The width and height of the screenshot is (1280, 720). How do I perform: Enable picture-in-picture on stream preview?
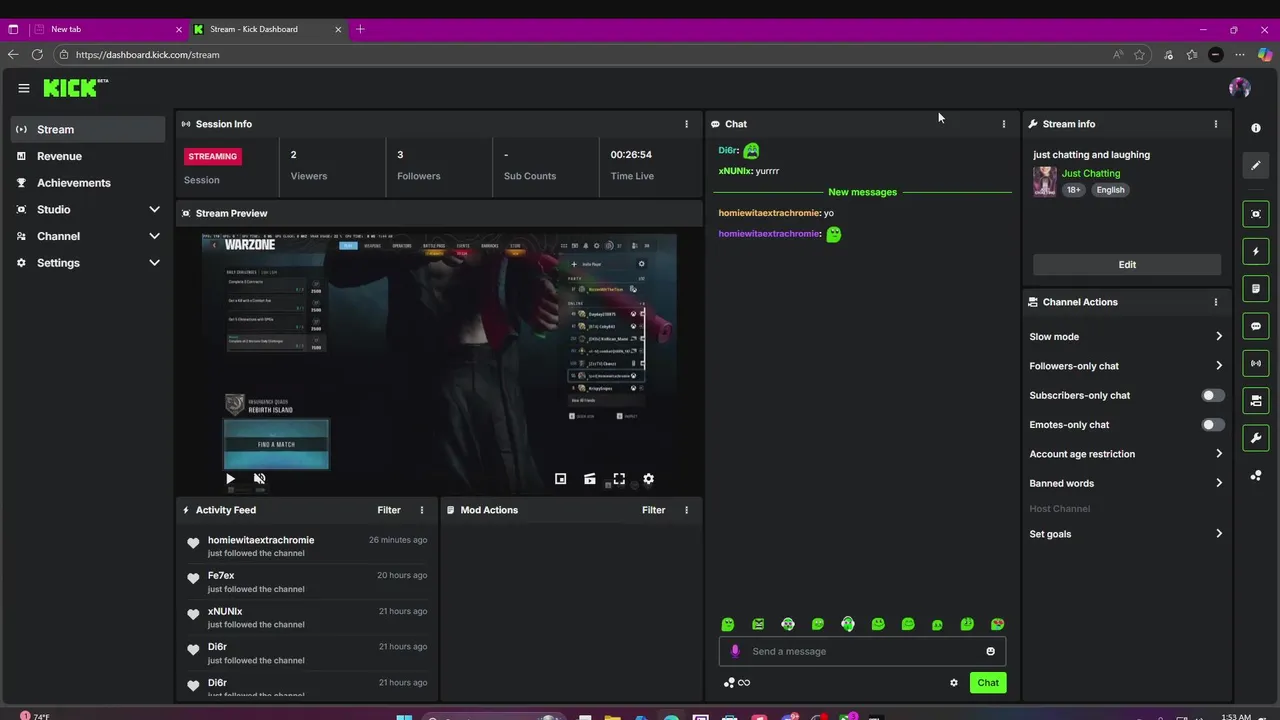561,479
